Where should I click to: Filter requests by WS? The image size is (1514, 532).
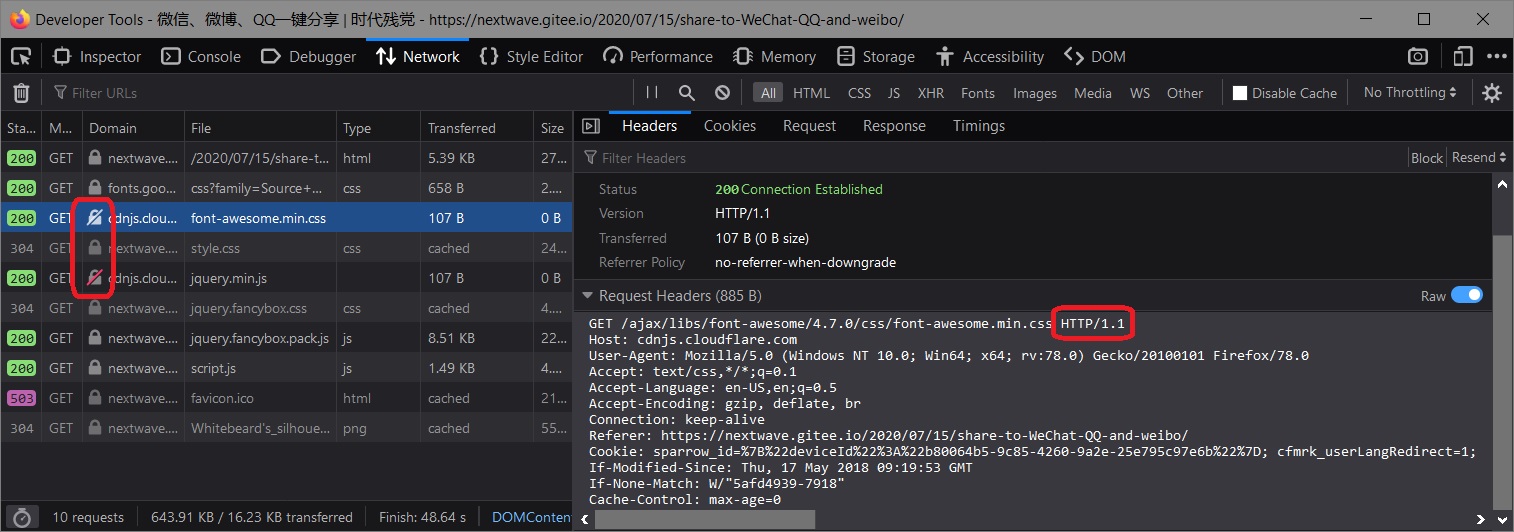[1140, 93]
